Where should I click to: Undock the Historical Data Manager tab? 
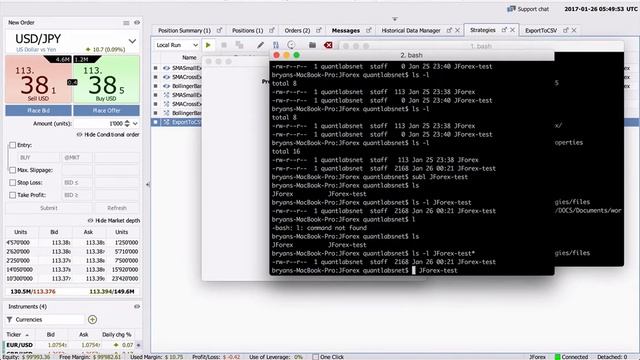pyautogui.click(x=449, y=30)
